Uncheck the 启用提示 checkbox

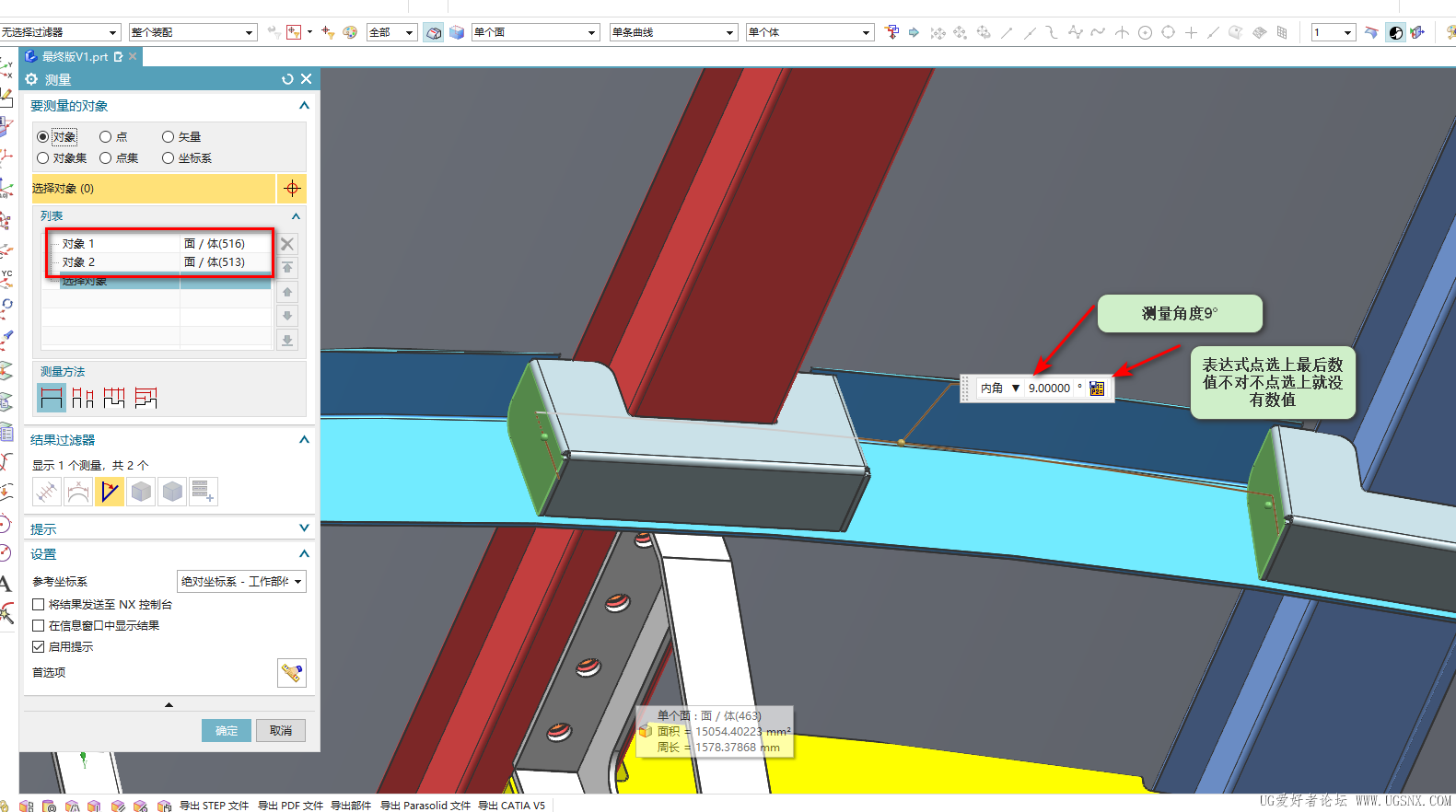(39, 647)
